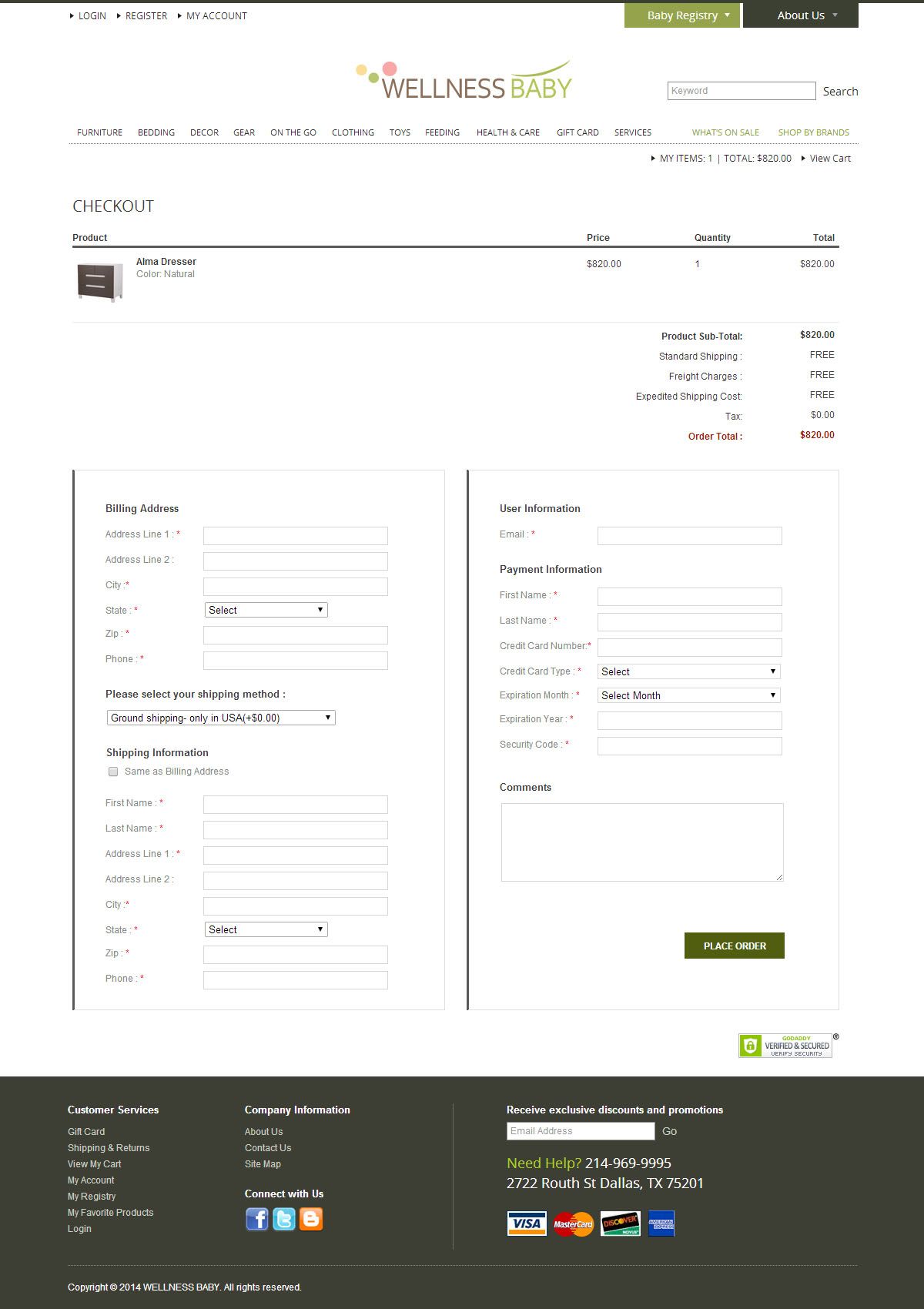Focus the billing City field
The image size is (924, 1309).
pos(296,587)
